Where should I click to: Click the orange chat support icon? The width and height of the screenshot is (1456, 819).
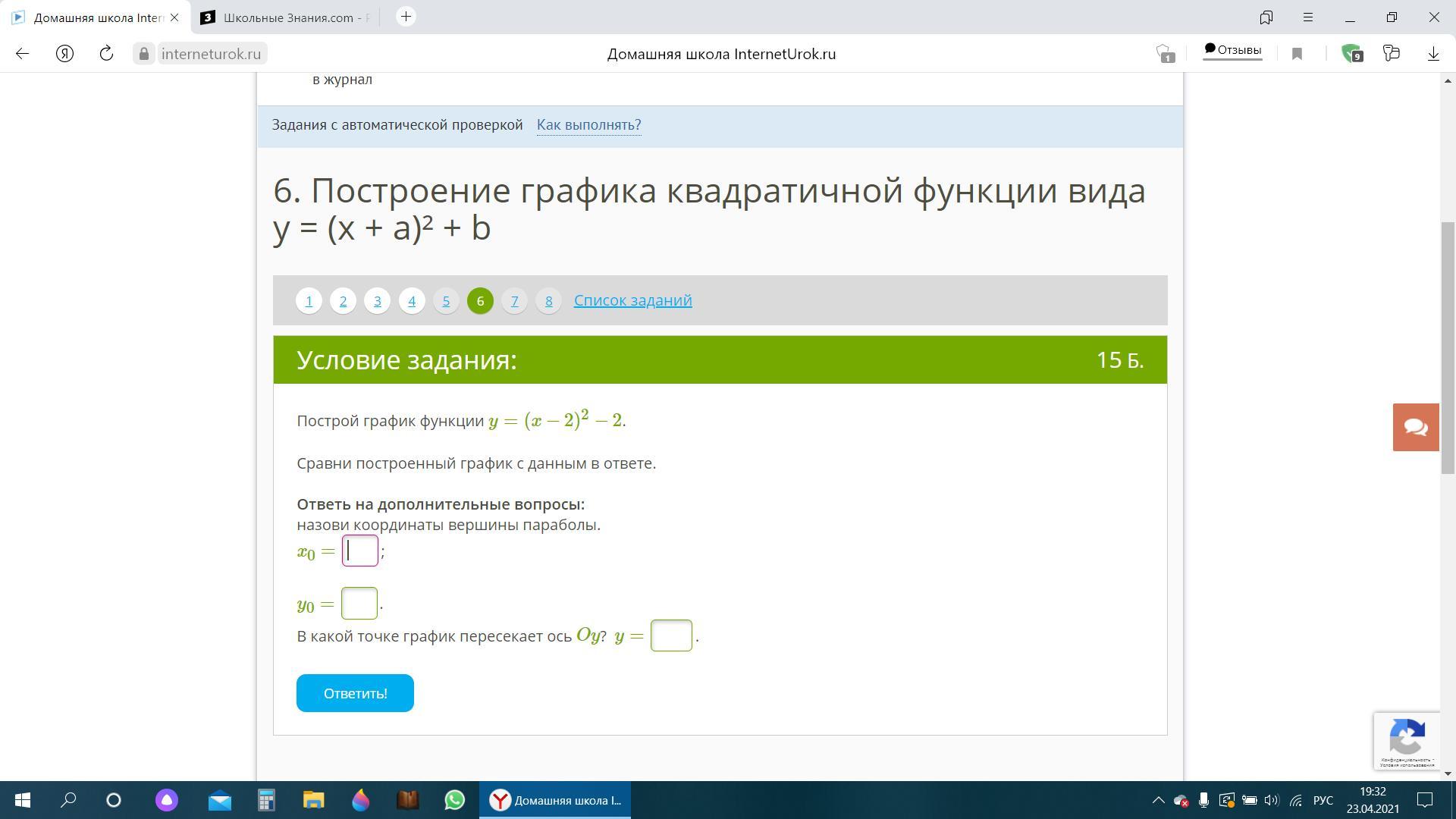coord(1415,427)
